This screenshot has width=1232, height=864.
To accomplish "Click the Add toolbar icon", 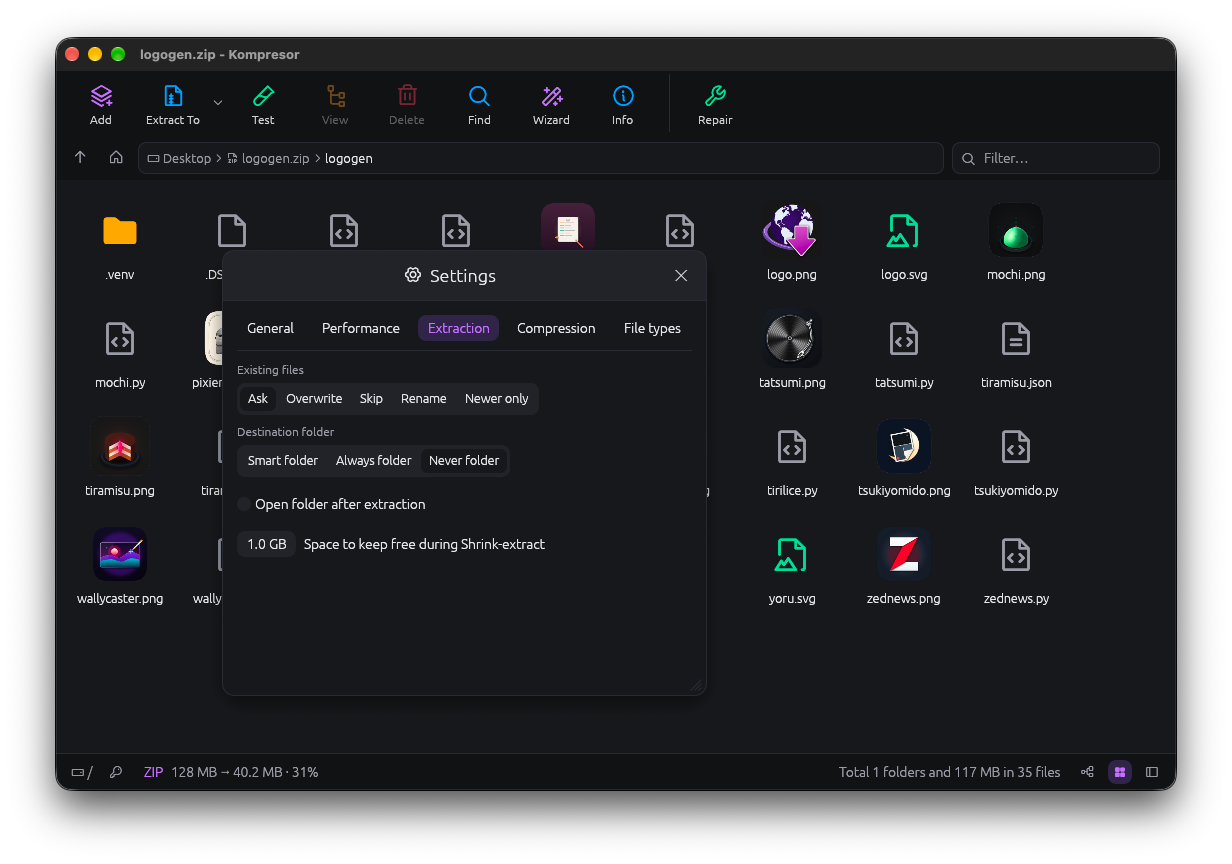I will tap(101, 97).
